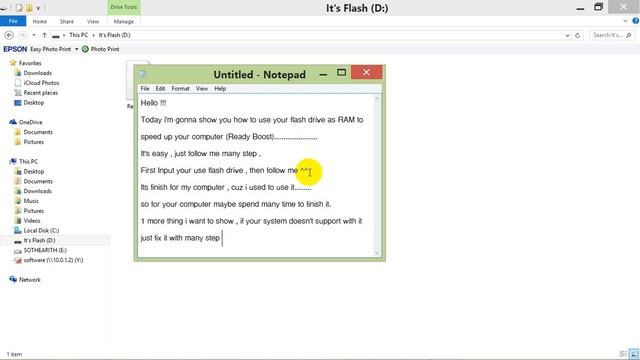
Task: Open Notepad View menu
Action: pyautogui.click(x=202, y=89)
